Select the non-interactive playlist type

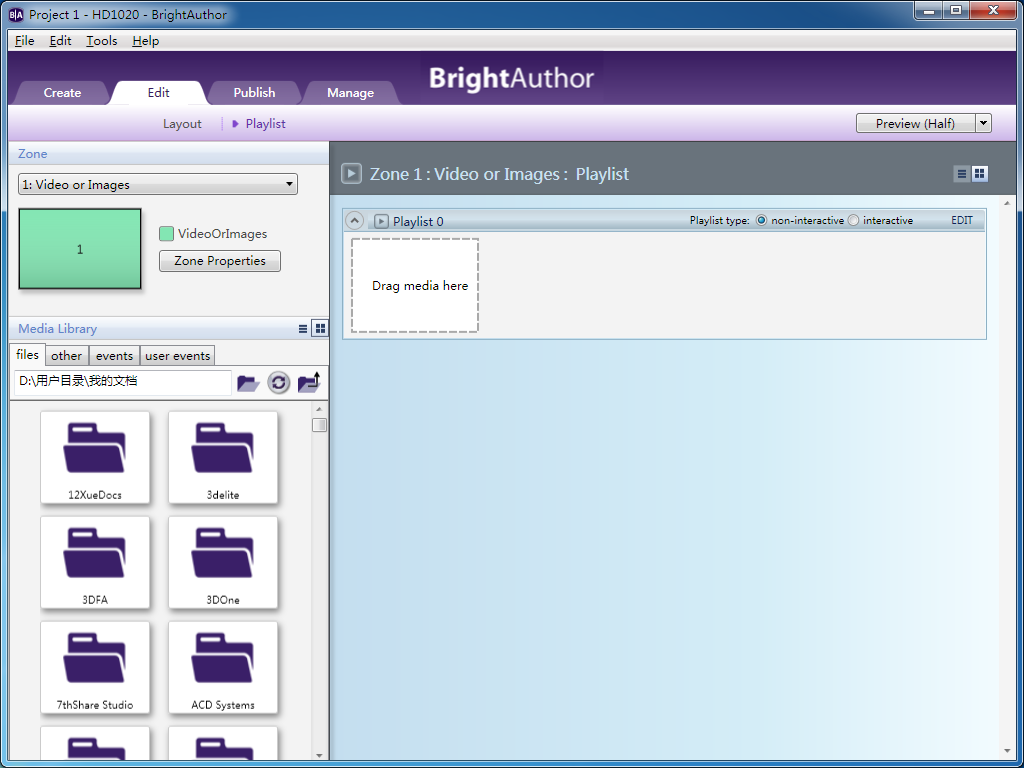[x=761, y=221]
